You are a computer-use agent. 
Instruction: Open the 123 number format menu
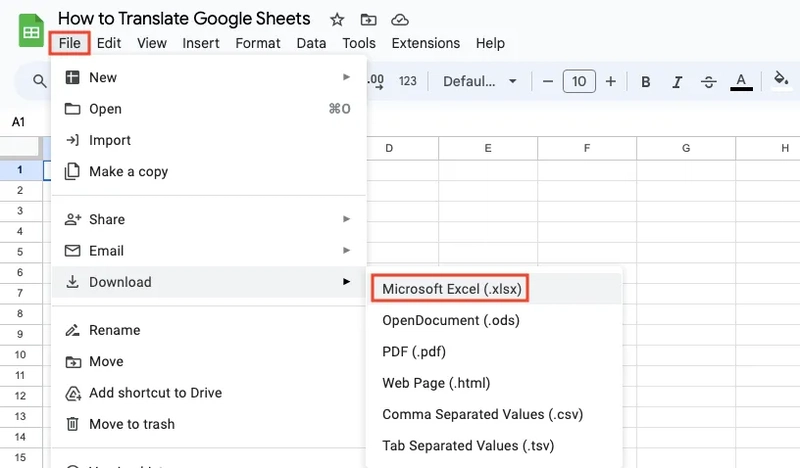point(408,81)
